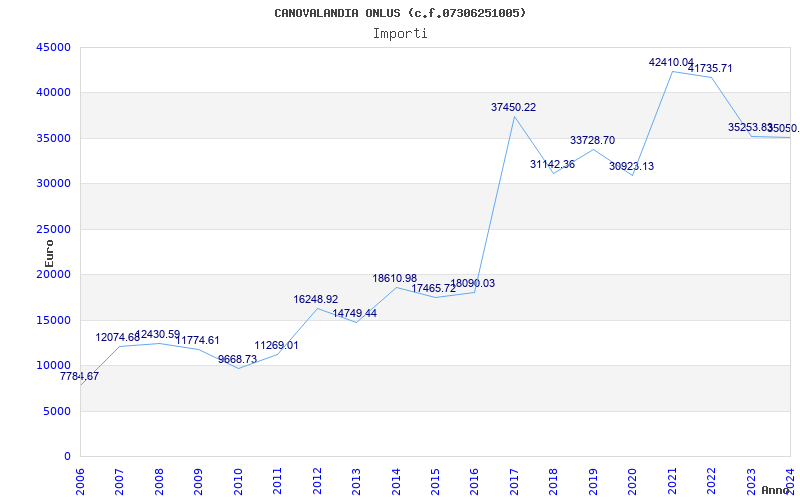Select data label 12430.59
800x500 pixels.
tap(158, 334)
